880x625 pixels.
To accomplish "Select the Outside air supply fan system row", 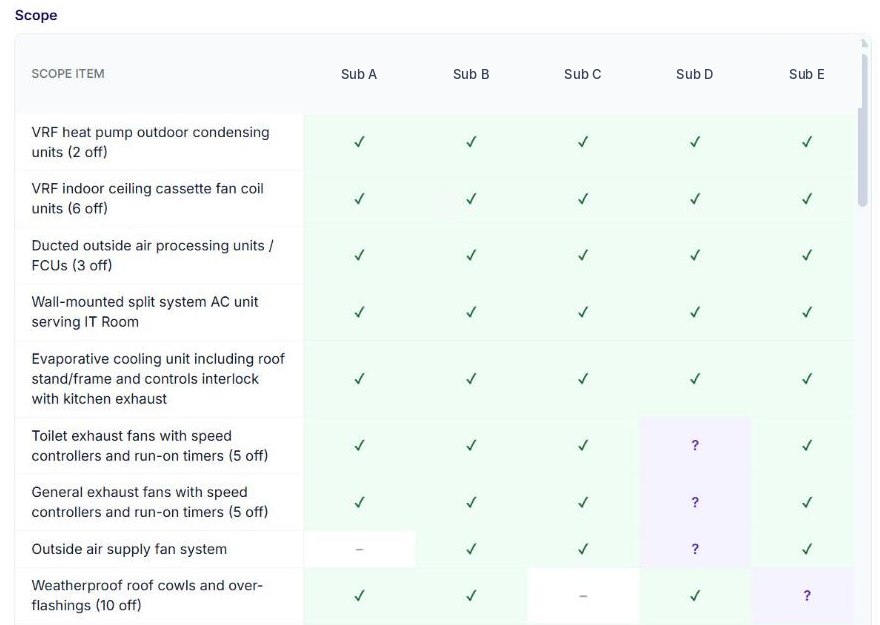I will pyautogui.click(x=435, y=549).
